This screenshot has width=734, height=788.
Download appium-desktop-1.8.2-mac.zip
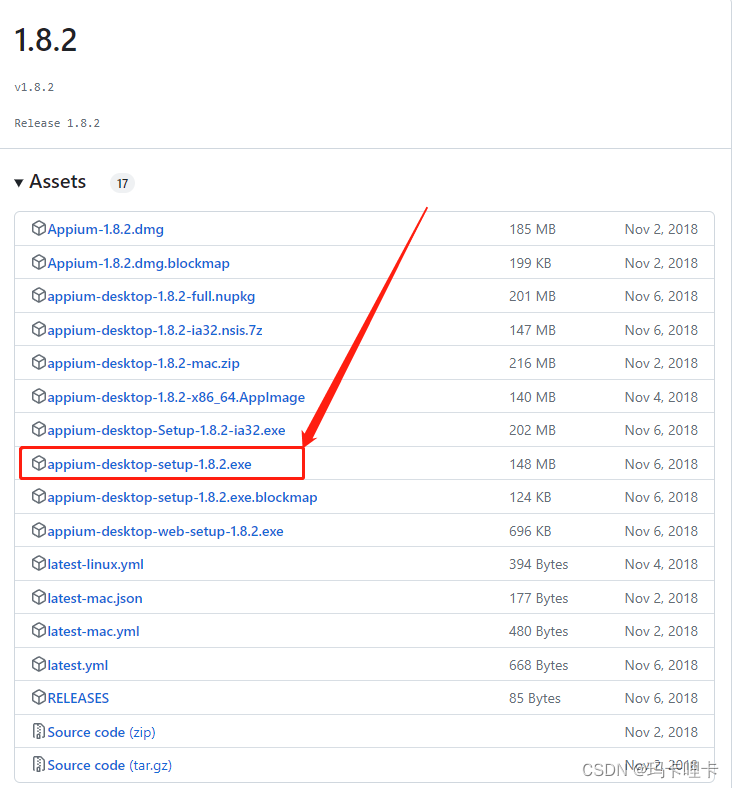coord(144,363)
